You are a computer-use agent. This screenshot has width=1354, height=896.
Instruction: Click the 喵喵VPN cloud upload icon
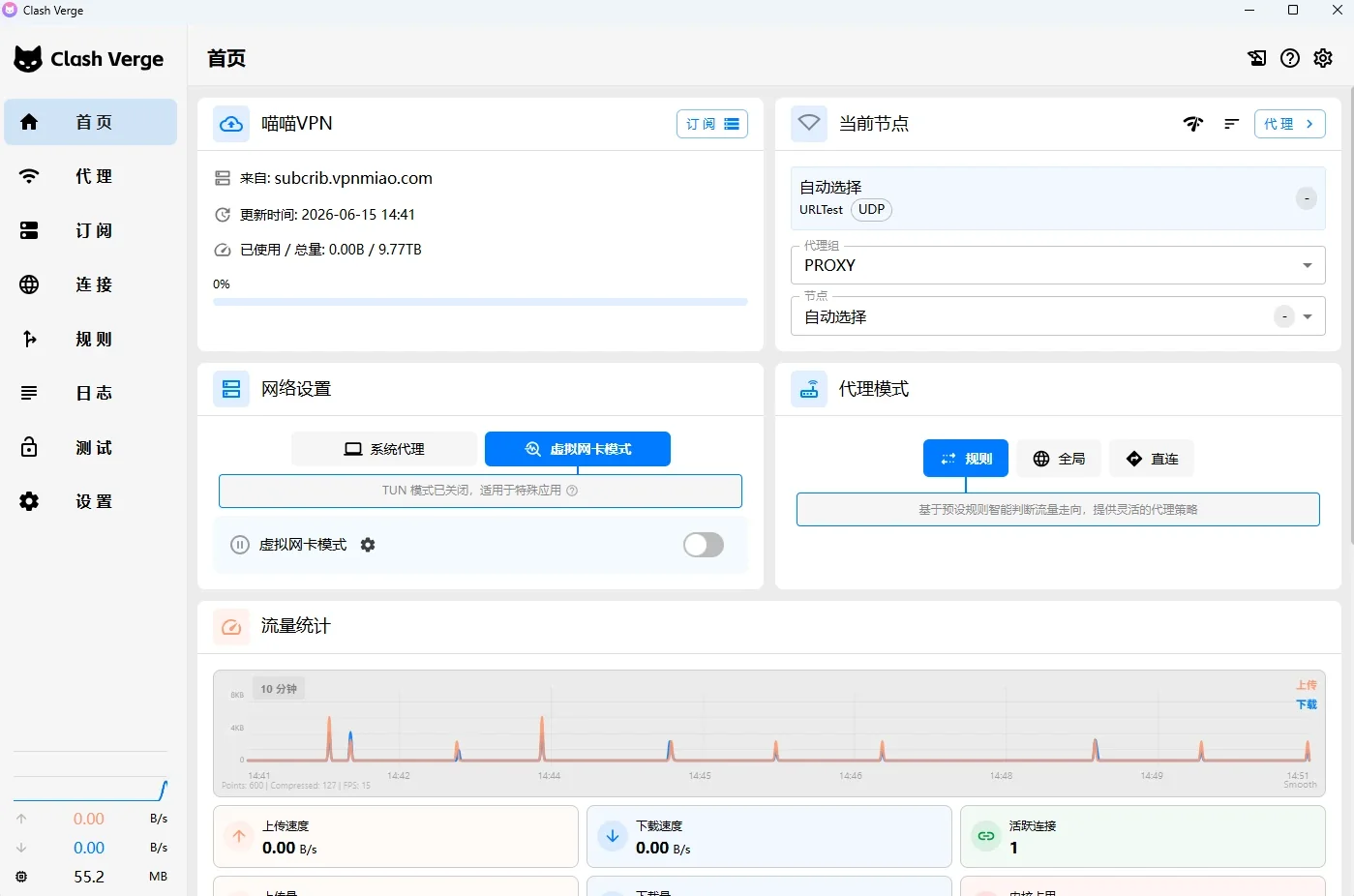click(231, 124)
